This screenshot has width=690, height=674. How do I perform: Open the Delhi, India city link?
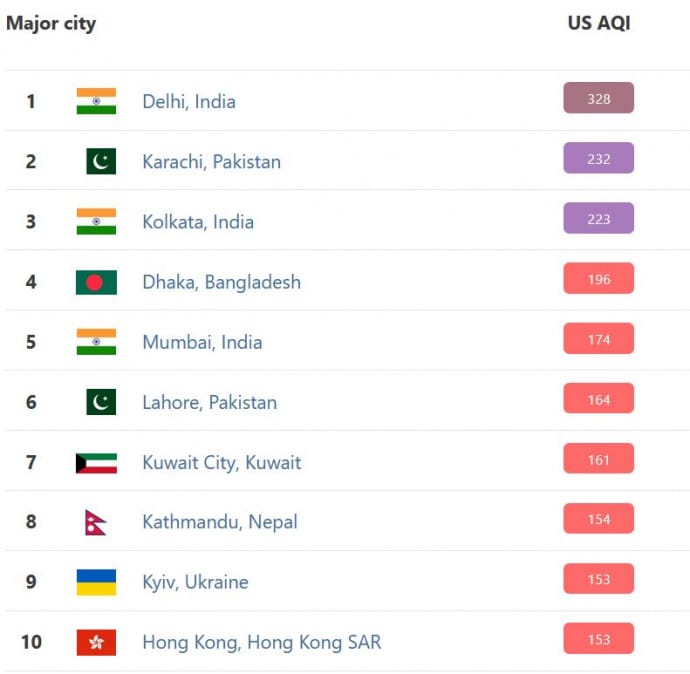(189, 101)
